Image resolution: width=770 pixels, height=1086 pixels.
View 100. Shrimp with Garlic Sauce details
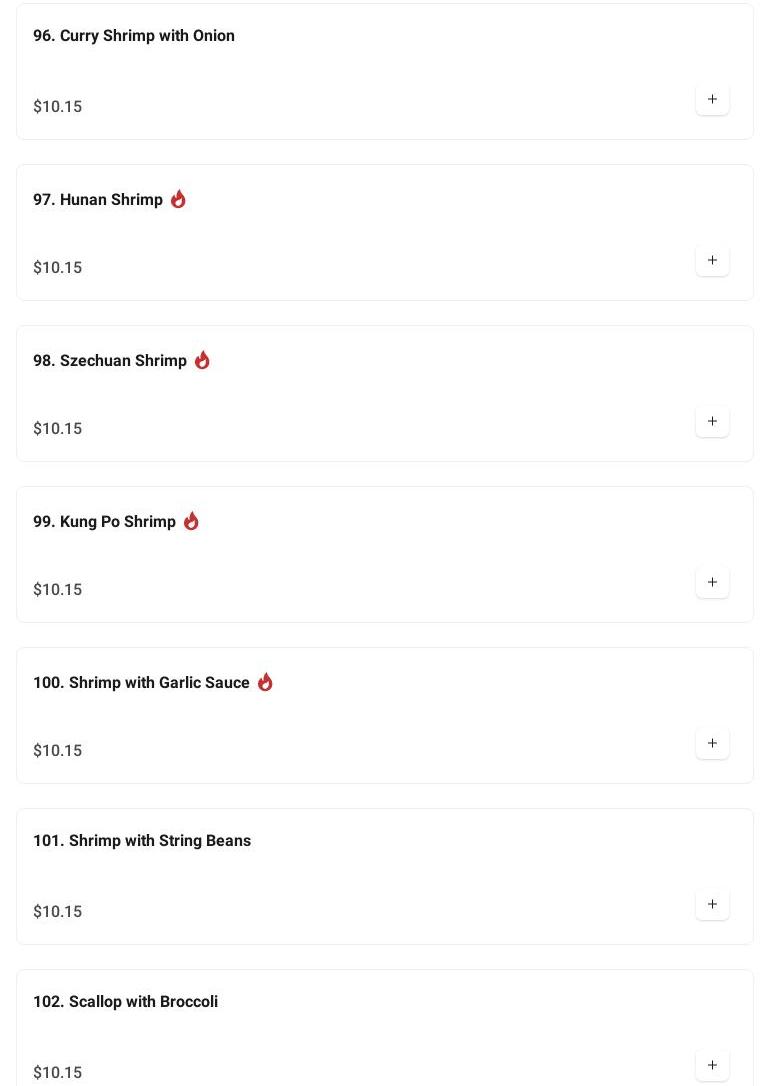[141, 683]
